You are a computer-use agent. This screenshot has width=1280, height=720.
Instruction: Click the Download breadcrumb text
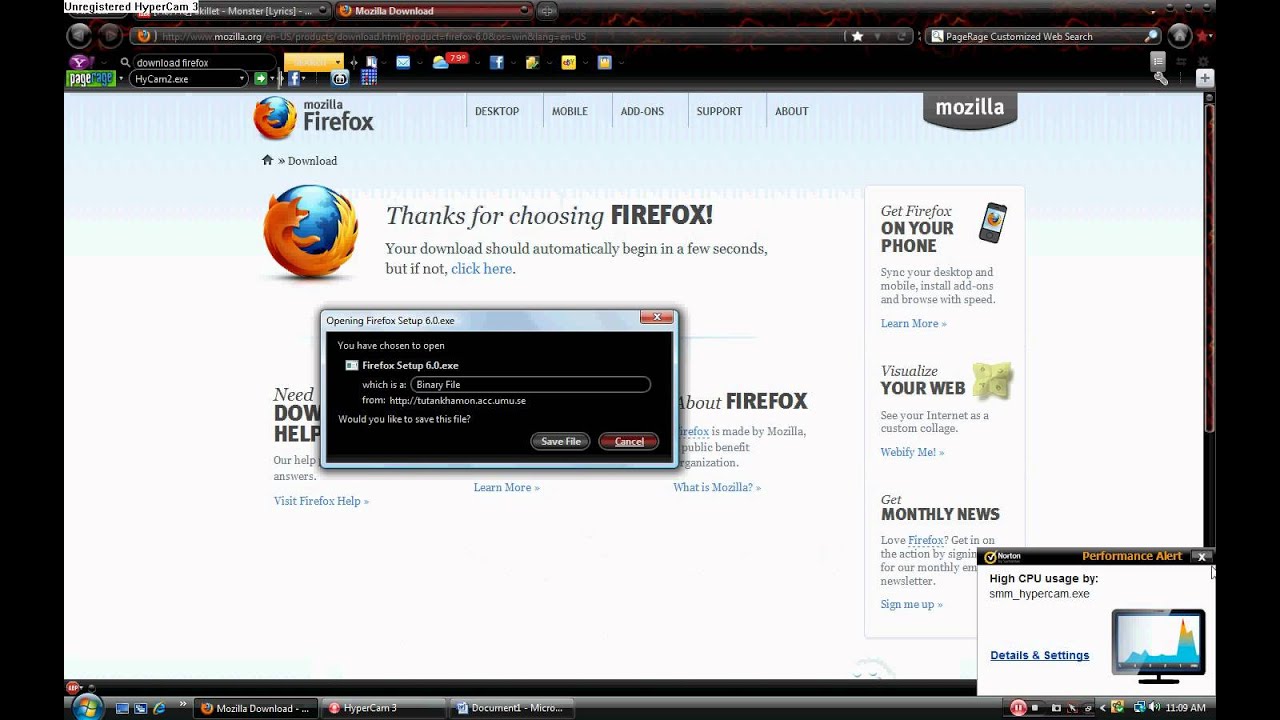click(312, 160)
